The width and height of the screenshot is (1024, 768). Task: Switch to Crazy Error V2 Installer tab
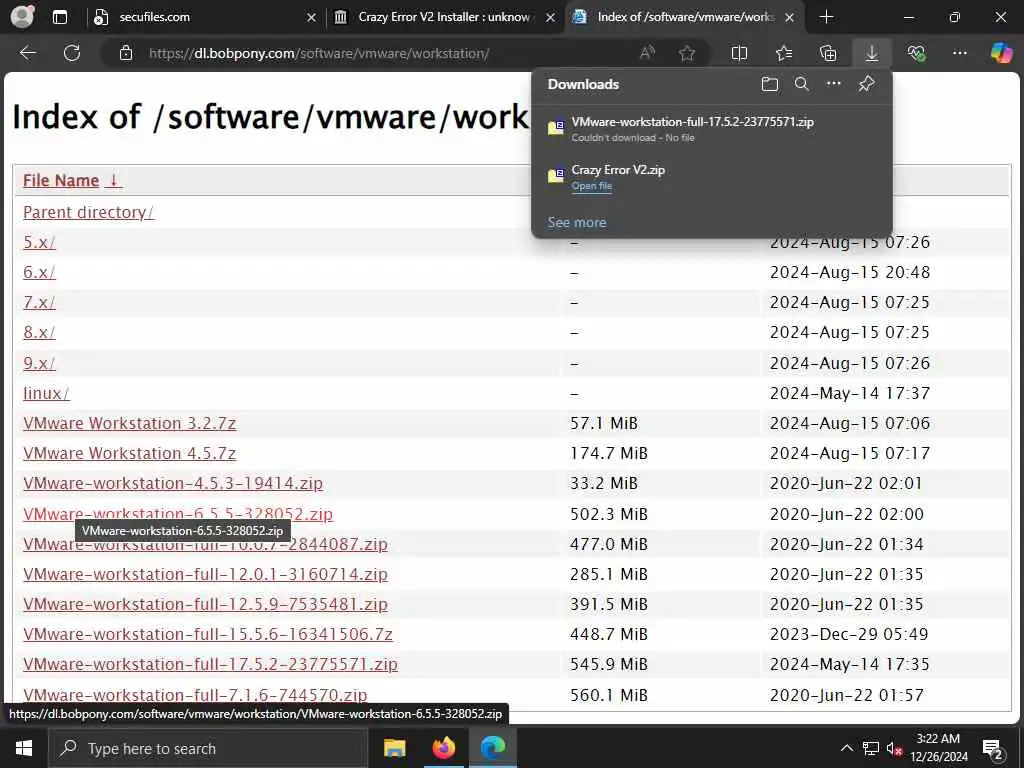(x=444, y=17)
